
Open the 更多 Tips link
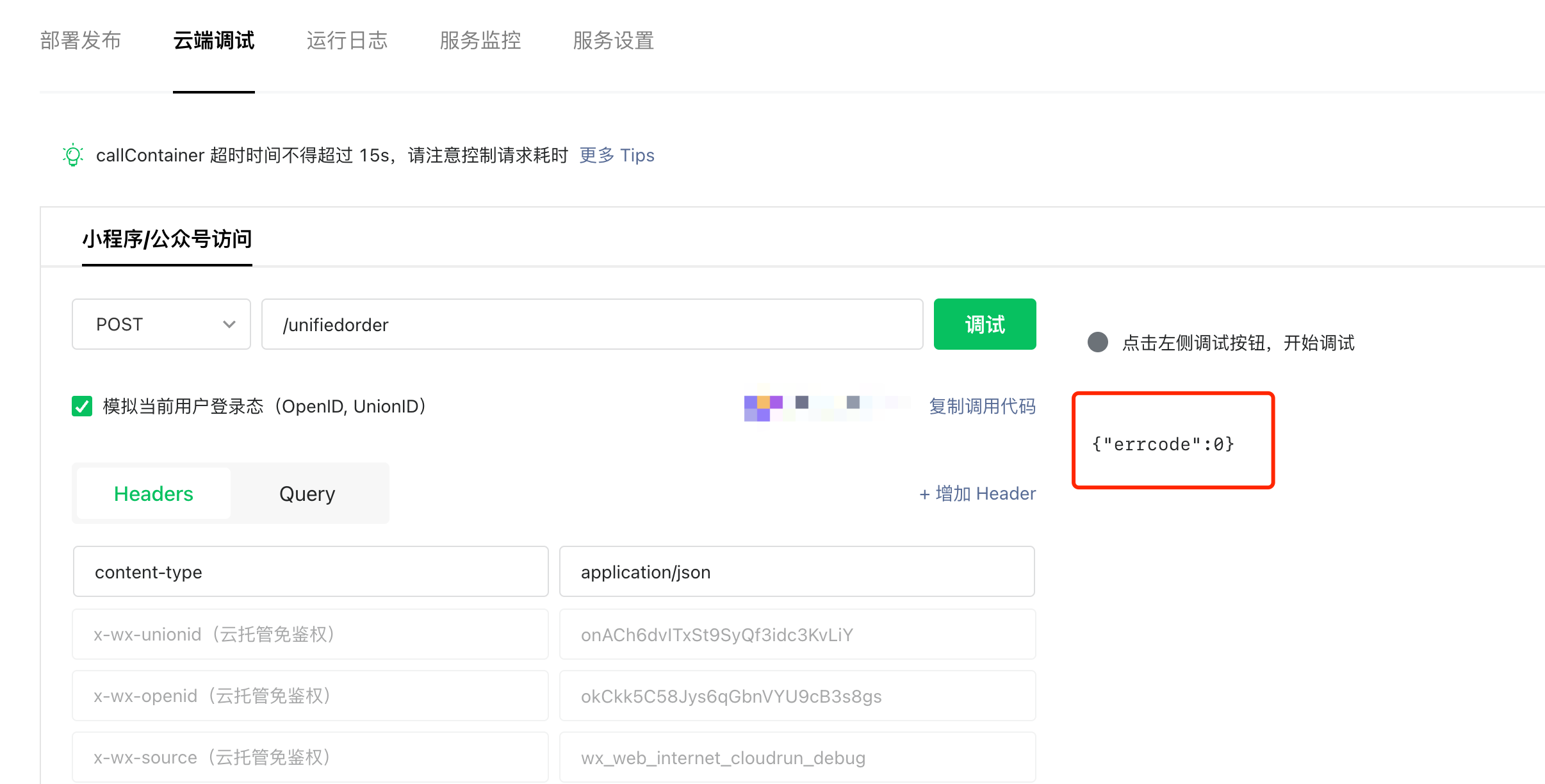point(616,155)
